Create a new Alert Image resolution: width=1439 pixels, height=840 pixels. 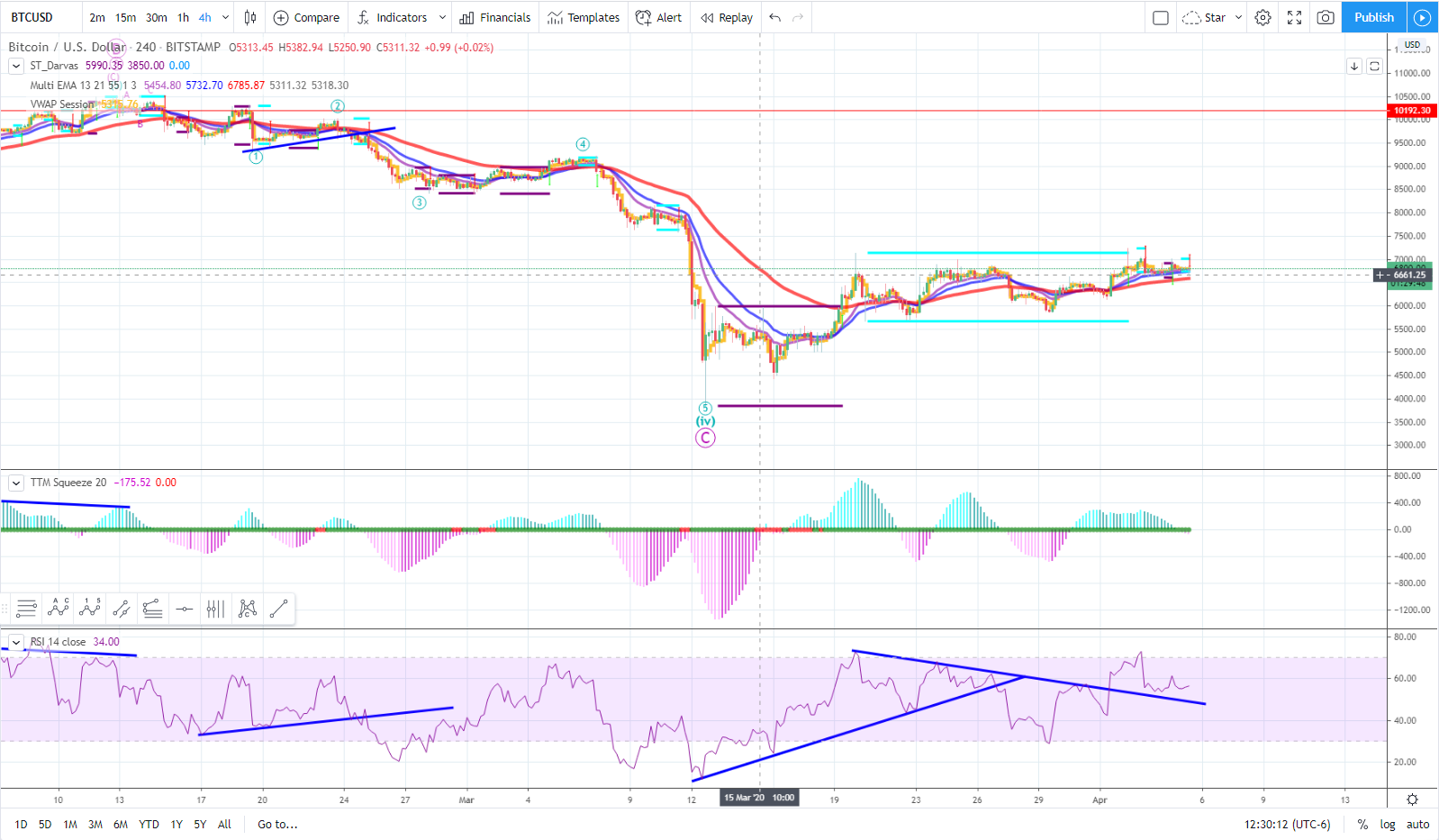(x=658, y=17)
